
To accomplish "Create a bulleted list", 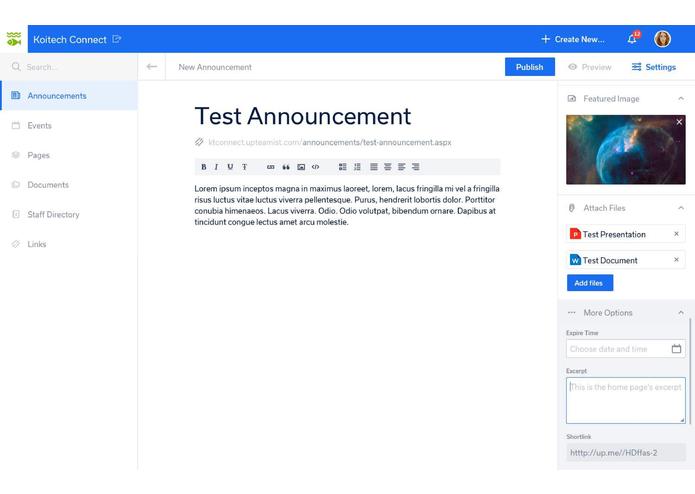I will (343, 167).
